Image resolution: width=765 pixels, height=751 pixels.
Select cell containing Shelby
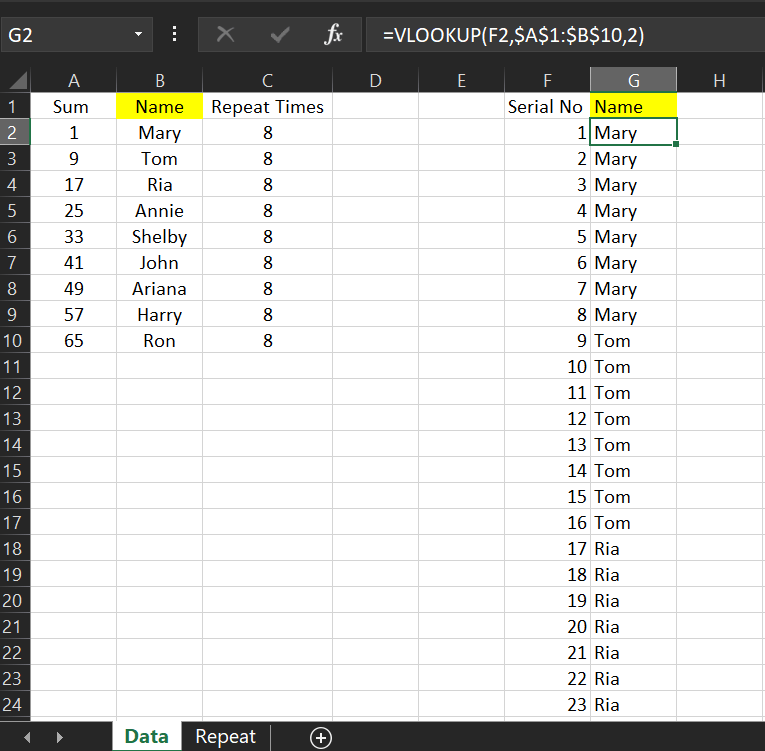pyautogui.click(x=160, y=237)
